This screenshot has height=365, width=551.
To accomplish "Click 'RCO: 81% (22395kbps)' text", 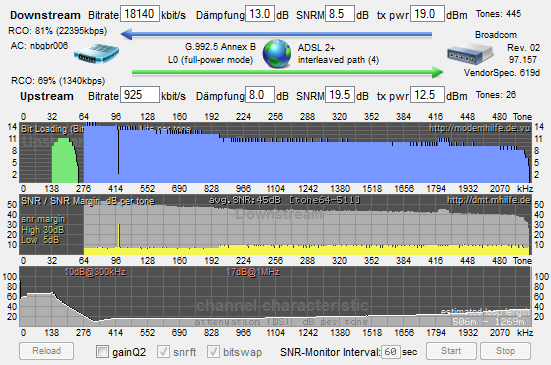I will point(58,31).
